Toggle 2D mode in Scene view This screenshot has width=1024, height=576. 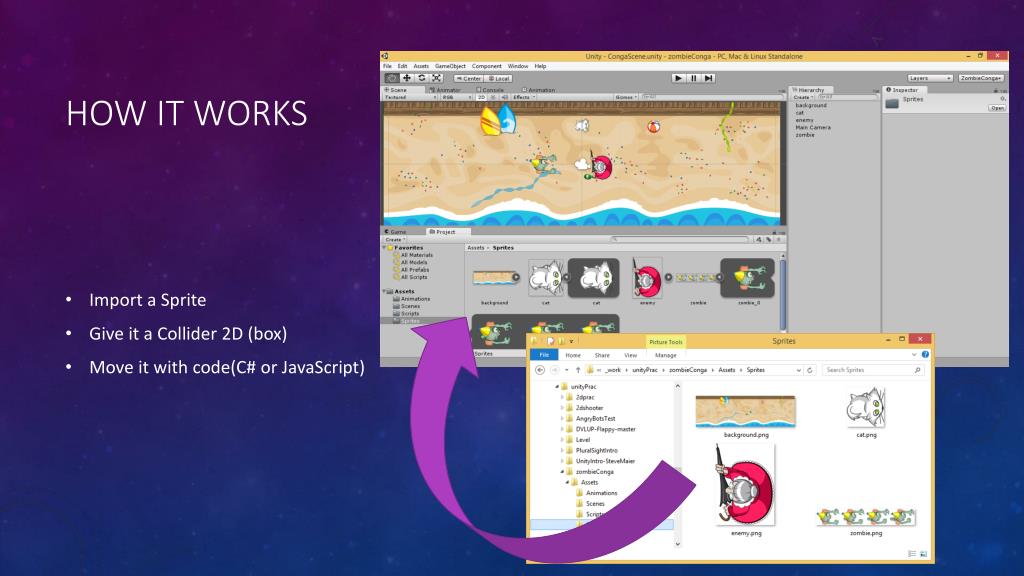click(x=481, y=97)
